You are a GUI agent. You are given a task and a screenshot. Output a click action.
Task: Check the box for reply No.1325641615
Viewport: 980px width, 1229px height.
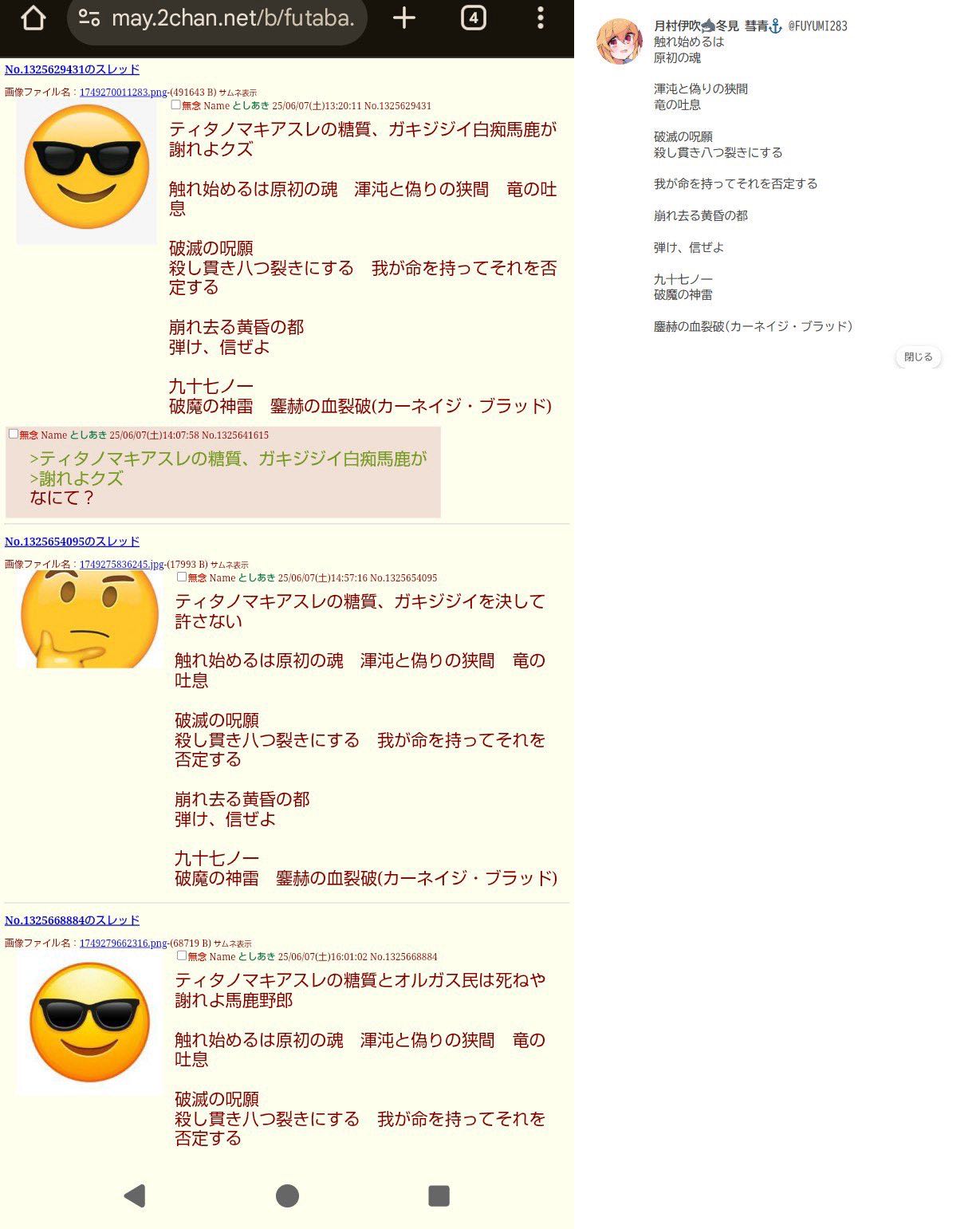(13, 434)
